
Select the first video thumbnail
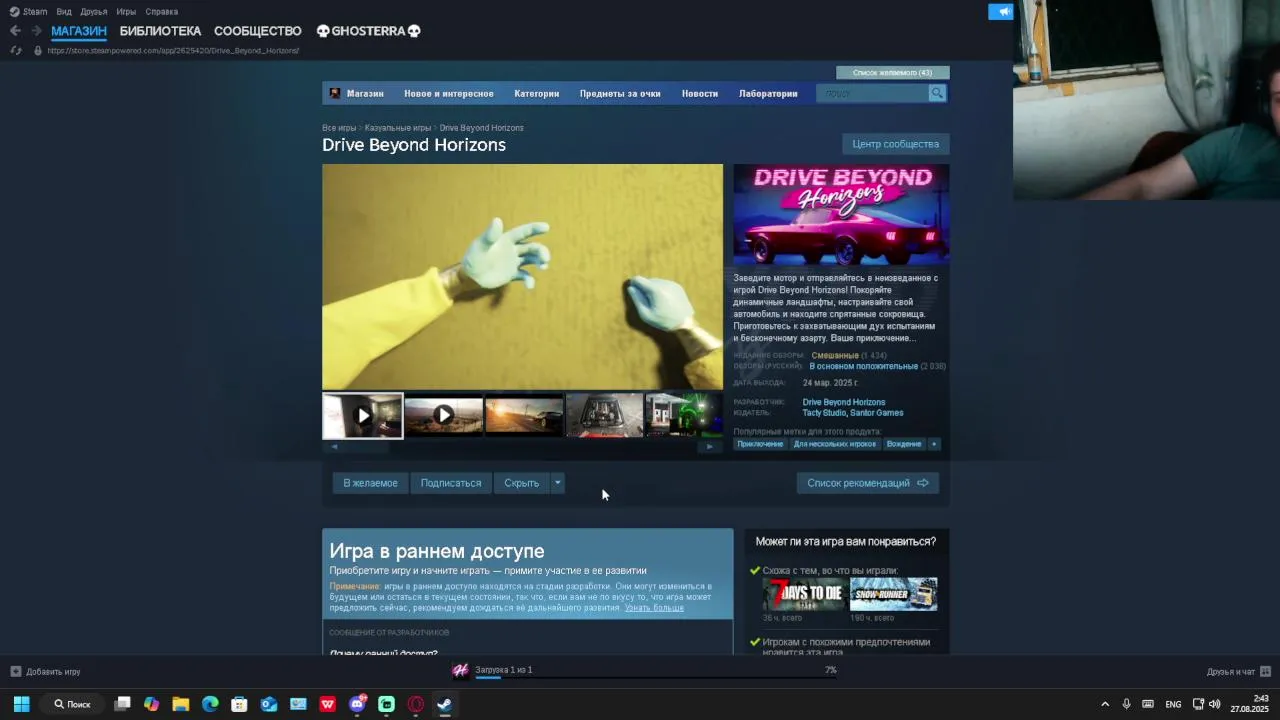coord(363,415)
